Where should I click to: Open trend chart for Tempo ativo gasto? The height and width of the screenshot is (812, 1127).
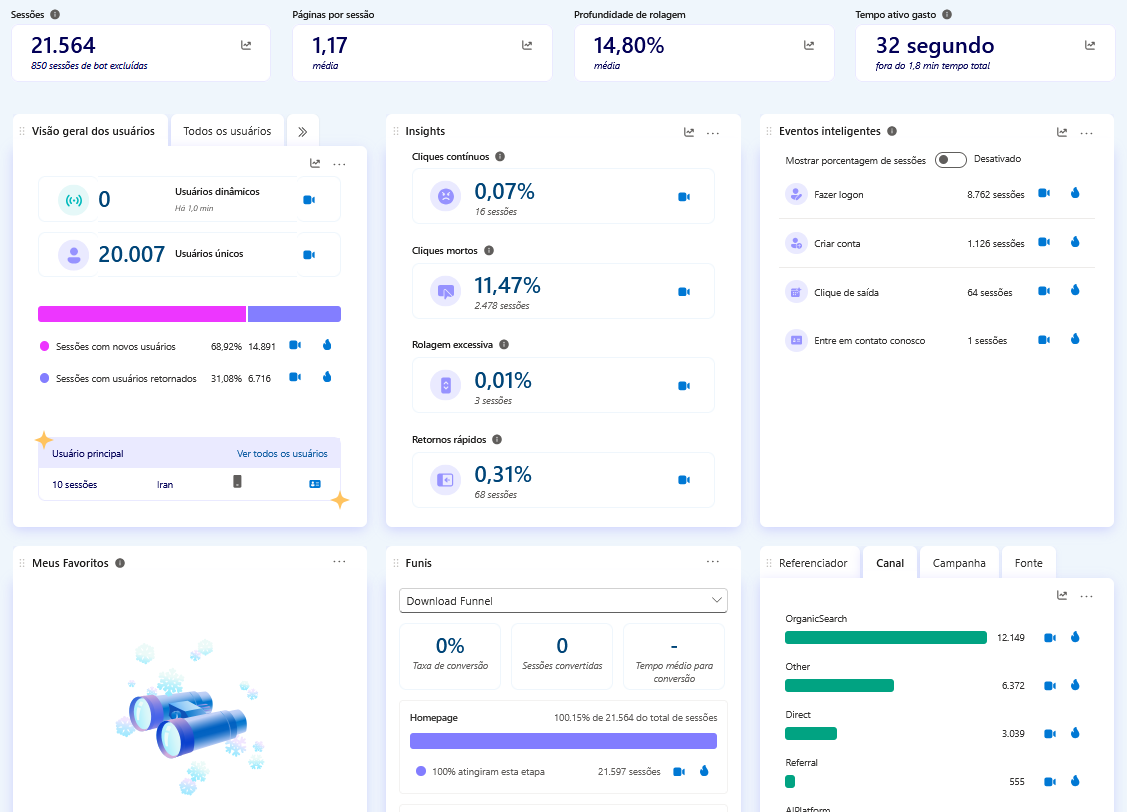[1090, 45]
